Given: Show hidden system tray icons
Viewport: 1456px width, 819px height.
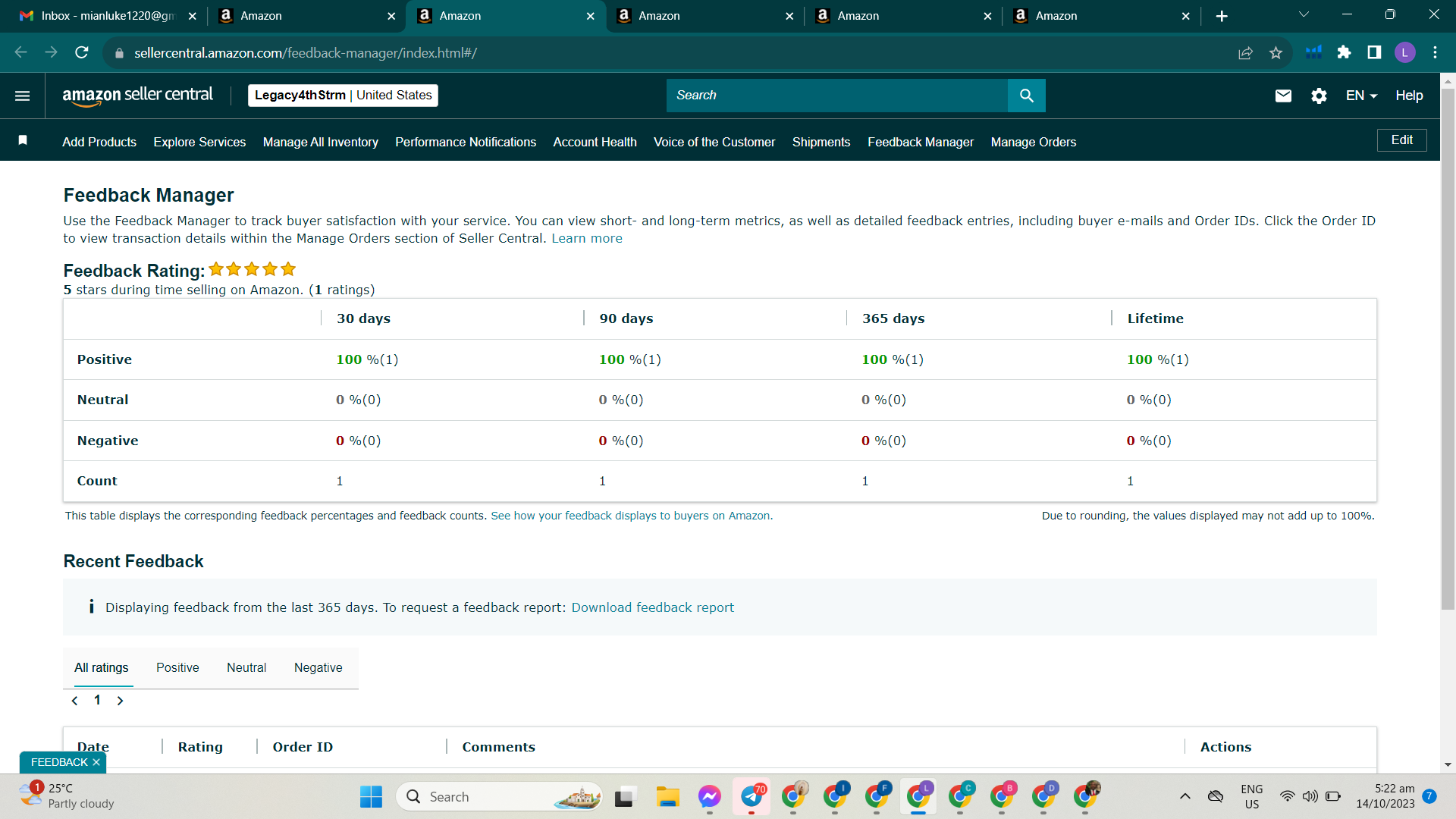Looking at the screenshot, I should pyautogui.click(x=1185, y=796).
